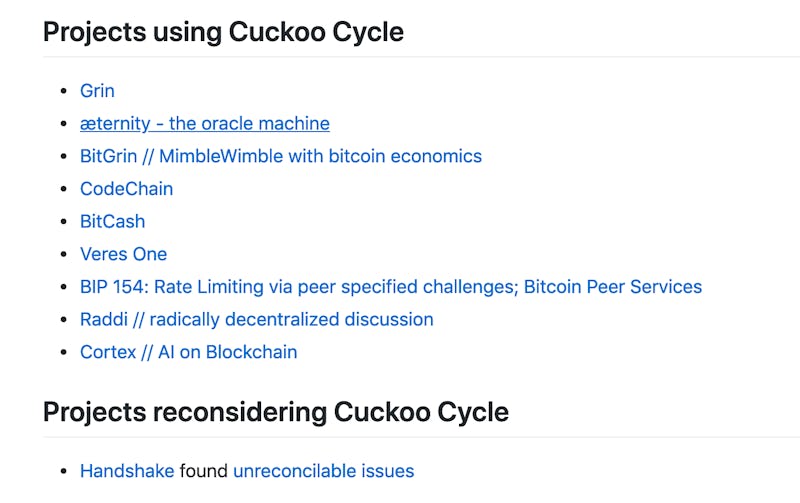800x503 pixels.
Task: Click the divider under Projects using heading
Action: click(x=420, y=57)
